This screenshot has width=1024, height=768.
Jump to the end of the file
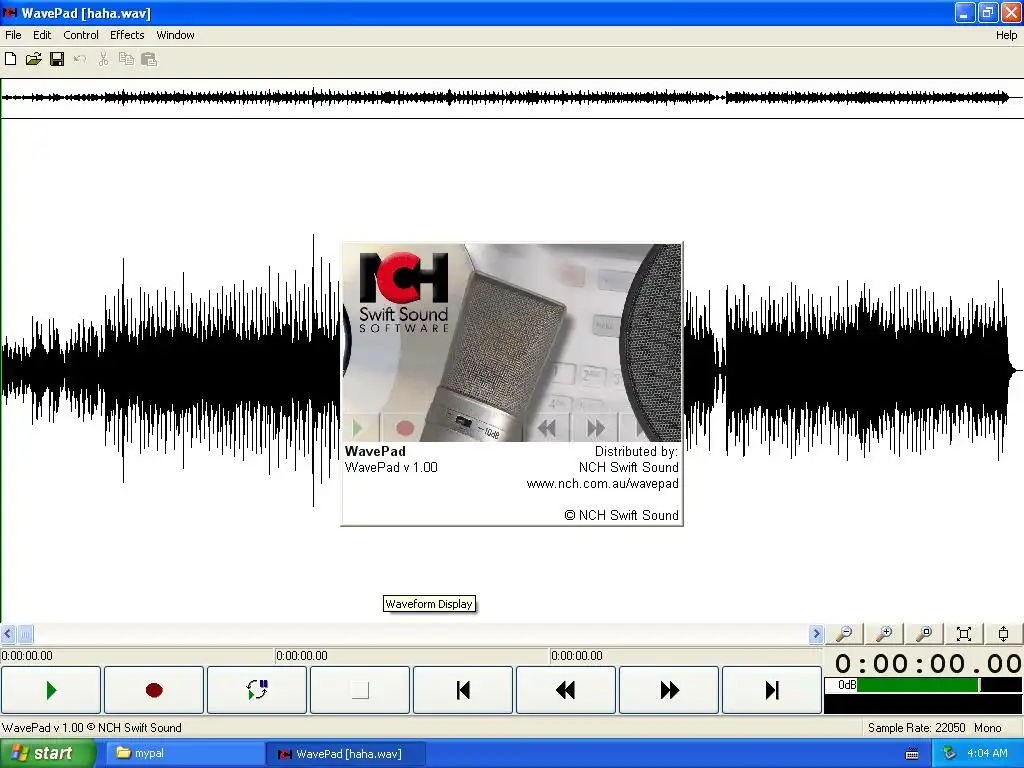(772, 690)
